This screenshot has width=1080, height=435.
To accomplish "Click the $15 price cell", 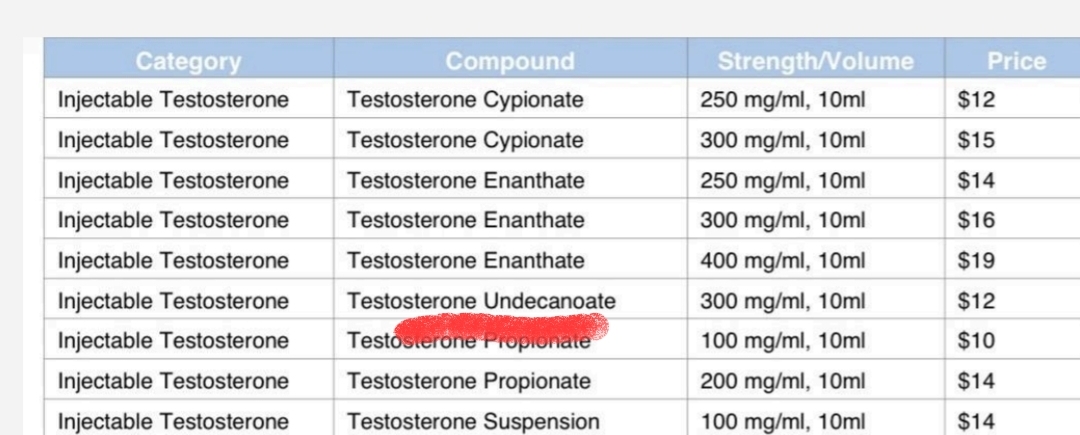I will pos(976,140).
